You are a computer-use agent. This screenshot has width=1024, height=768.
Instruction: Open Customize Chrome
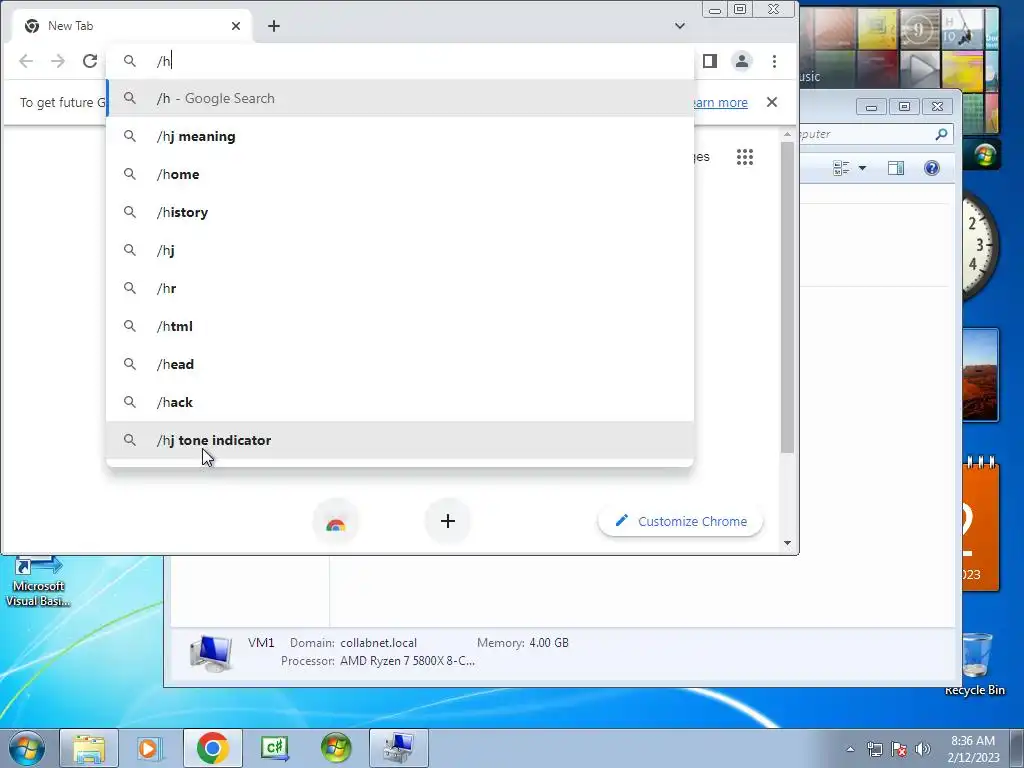click(x=680, y=521)
